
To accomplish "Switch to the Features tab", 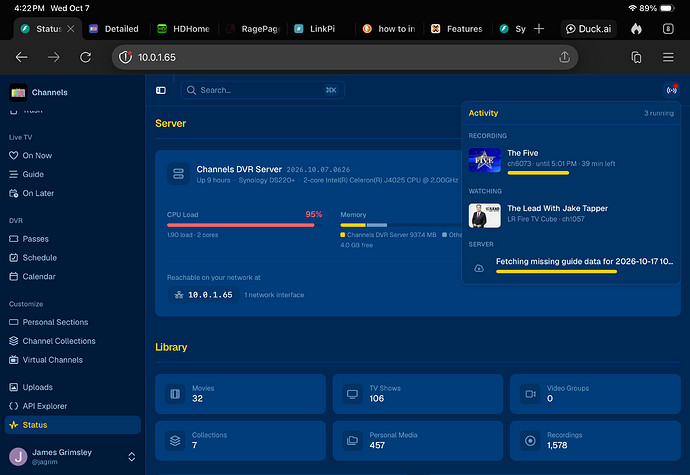I will click(458, 29).
